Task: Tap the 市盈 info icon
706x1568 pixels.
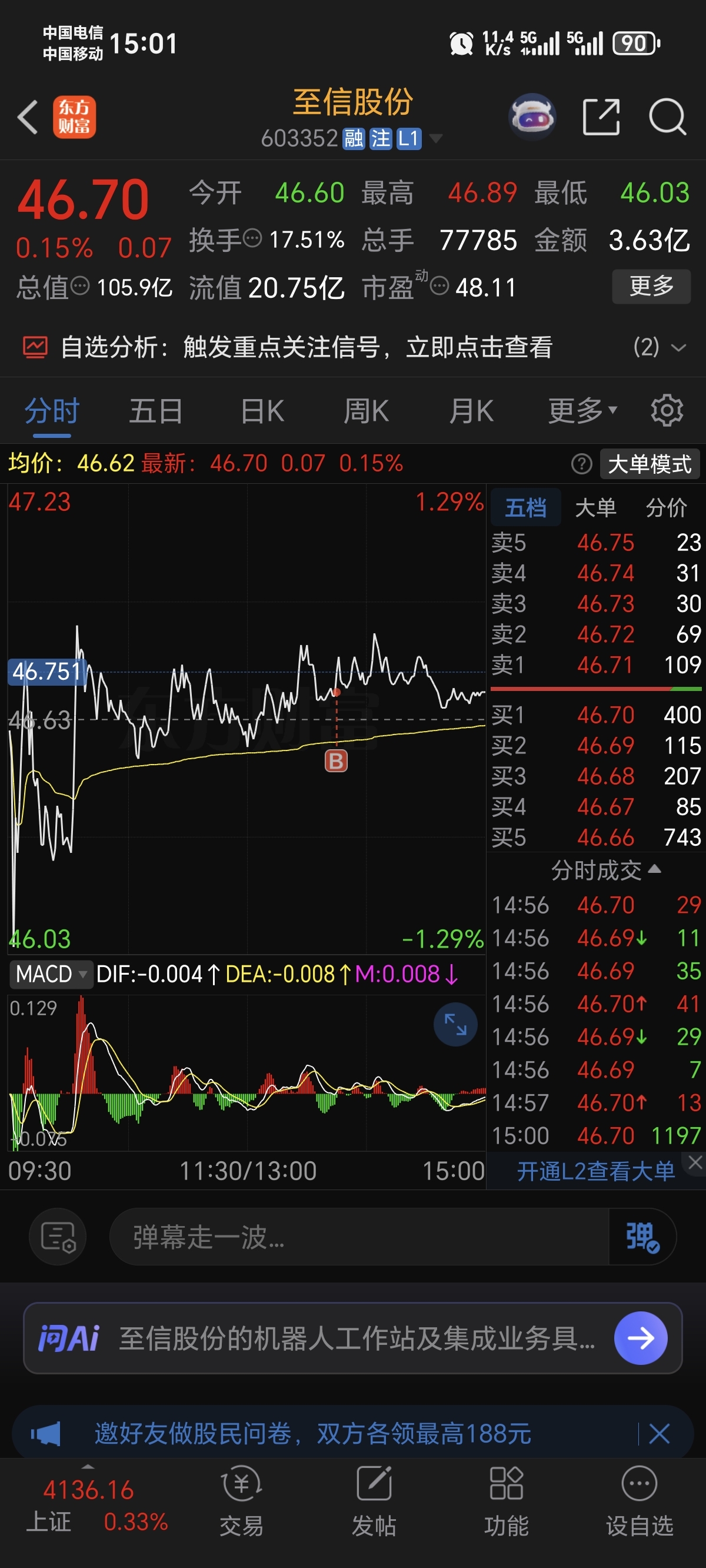Action: (x=439, y=285)
